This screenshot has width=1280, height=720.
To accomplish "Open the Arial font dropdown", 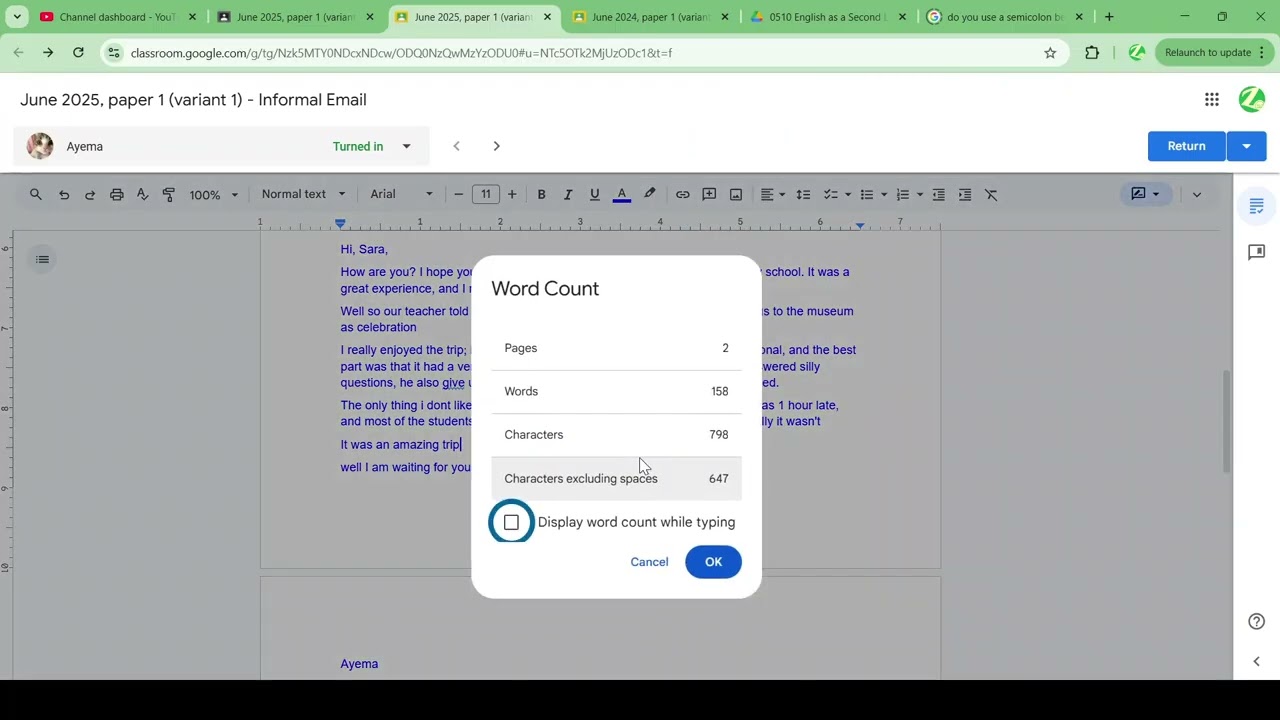I will (402, 194).
